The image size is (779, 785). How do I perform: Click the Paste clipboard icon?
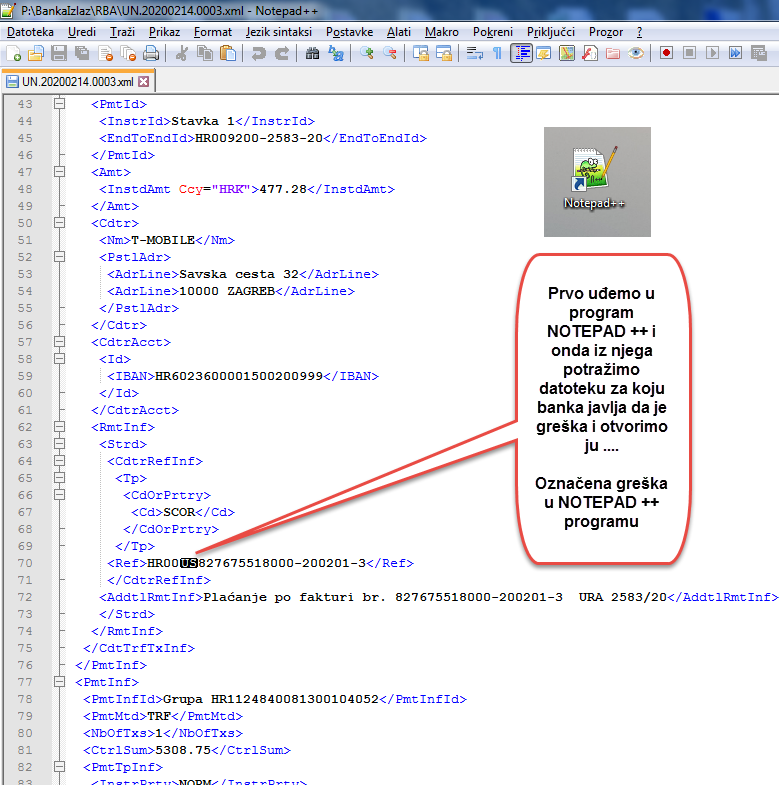228,53
